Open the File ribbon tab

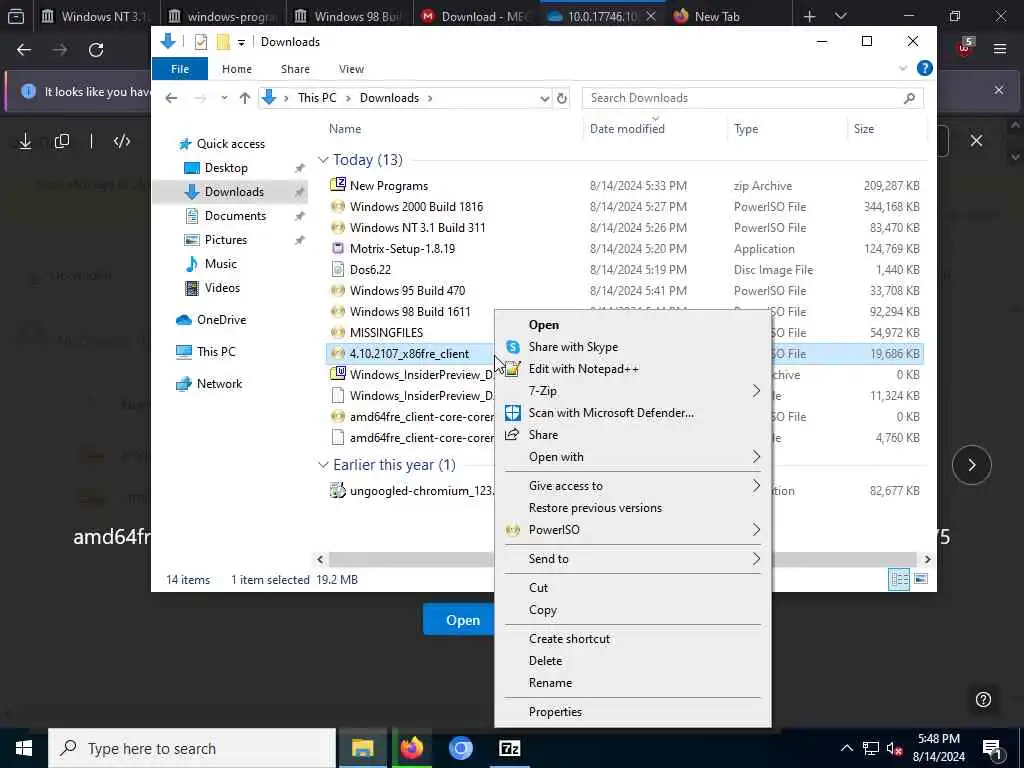pos(180,69)
